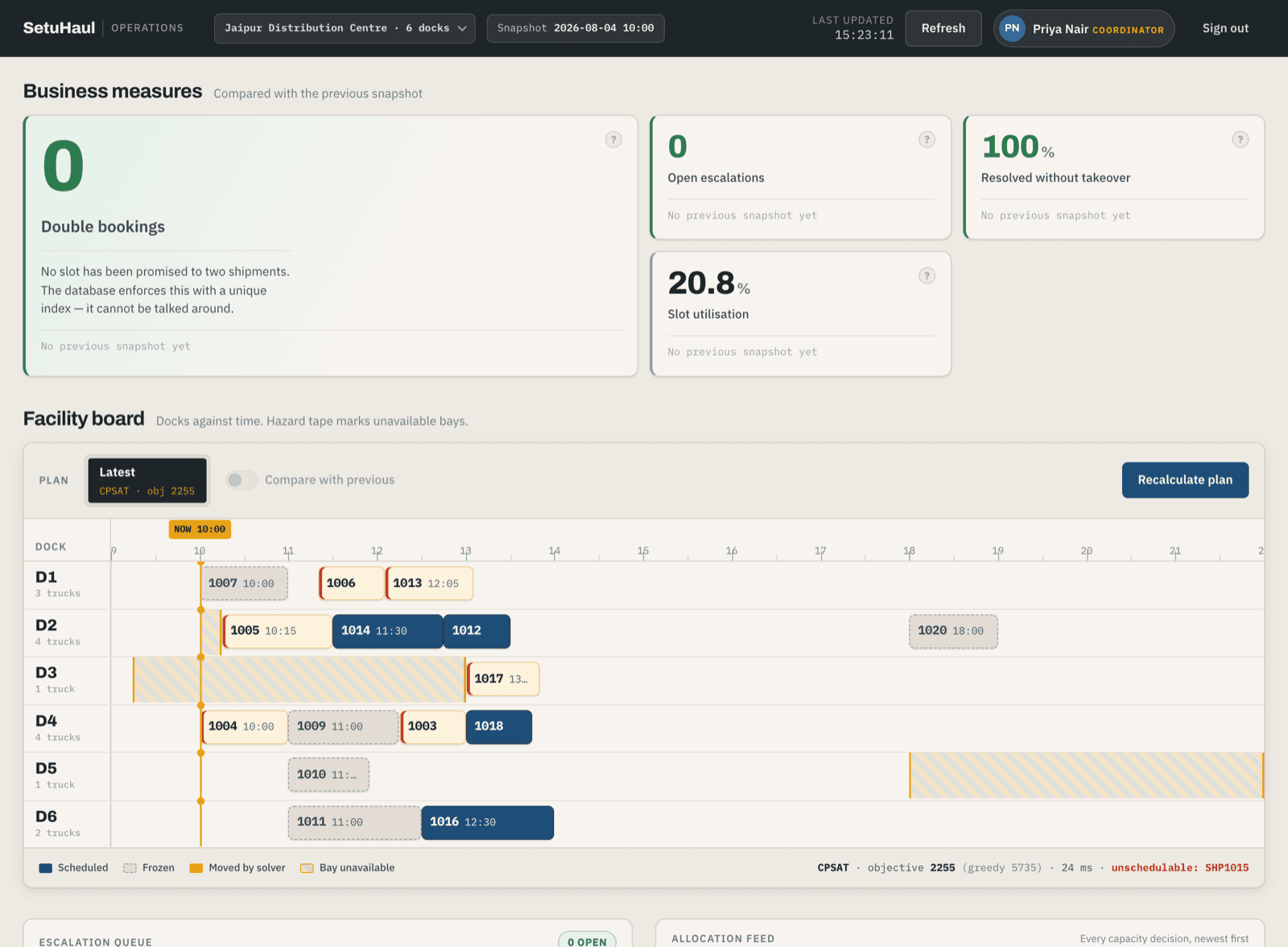
Task: Click the Bay unavailable legend swatch
Action: click(x=307, y=868)
